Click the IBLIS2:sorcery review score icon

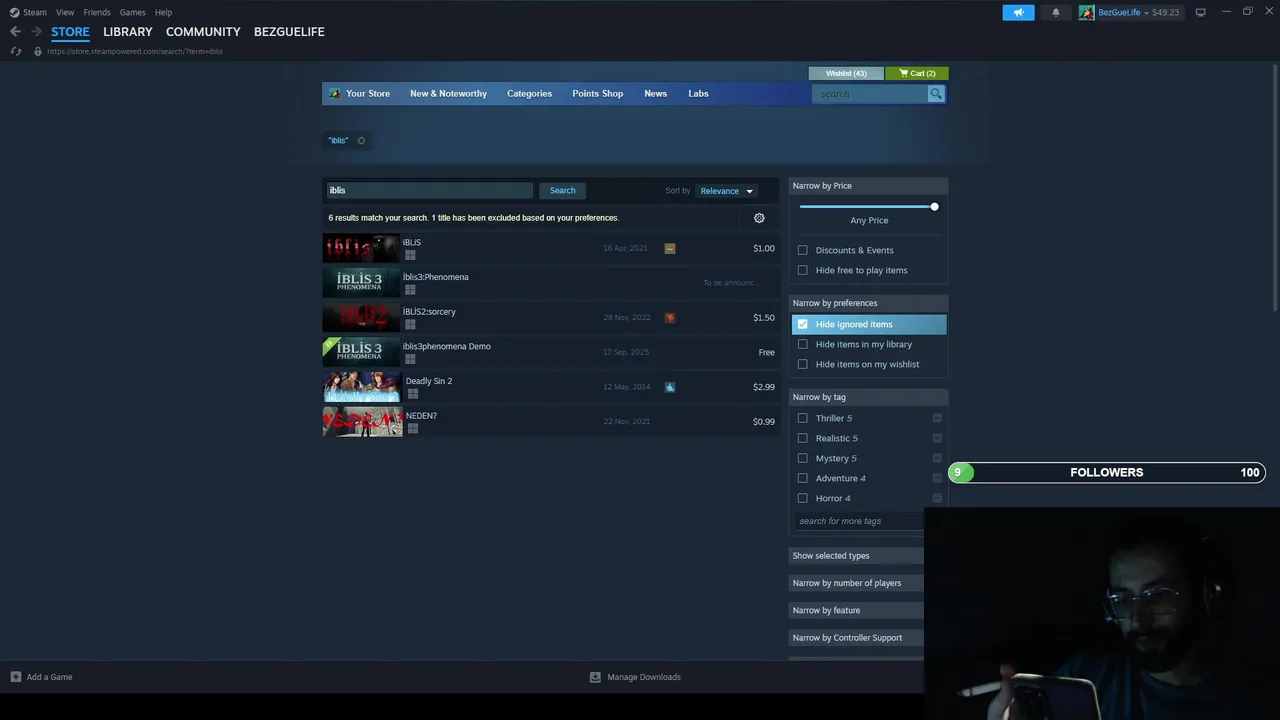click(x=670, y=318)
